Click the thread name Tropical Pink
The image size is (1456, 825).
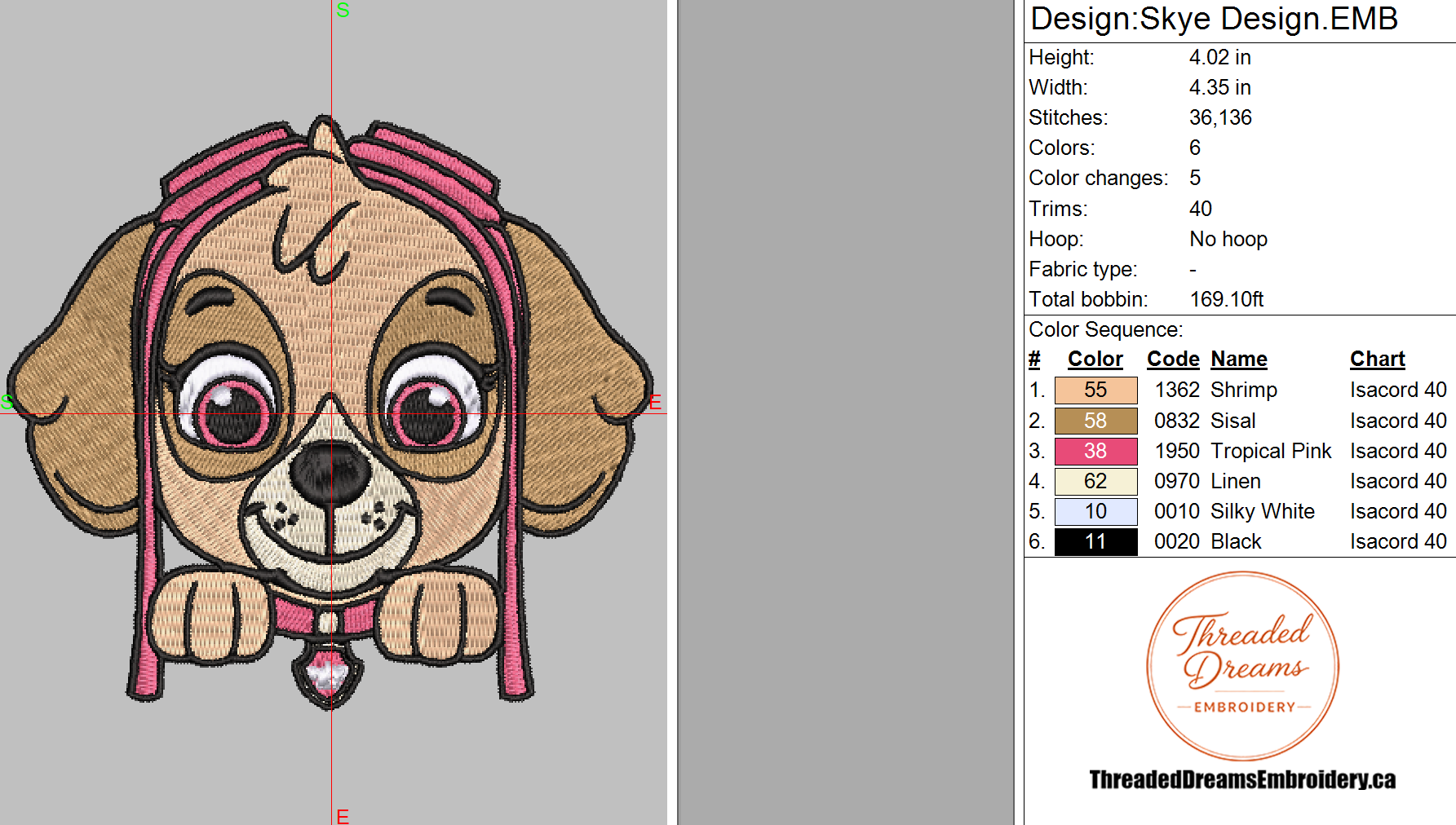pyautogui.click(x=1271, y=451)
